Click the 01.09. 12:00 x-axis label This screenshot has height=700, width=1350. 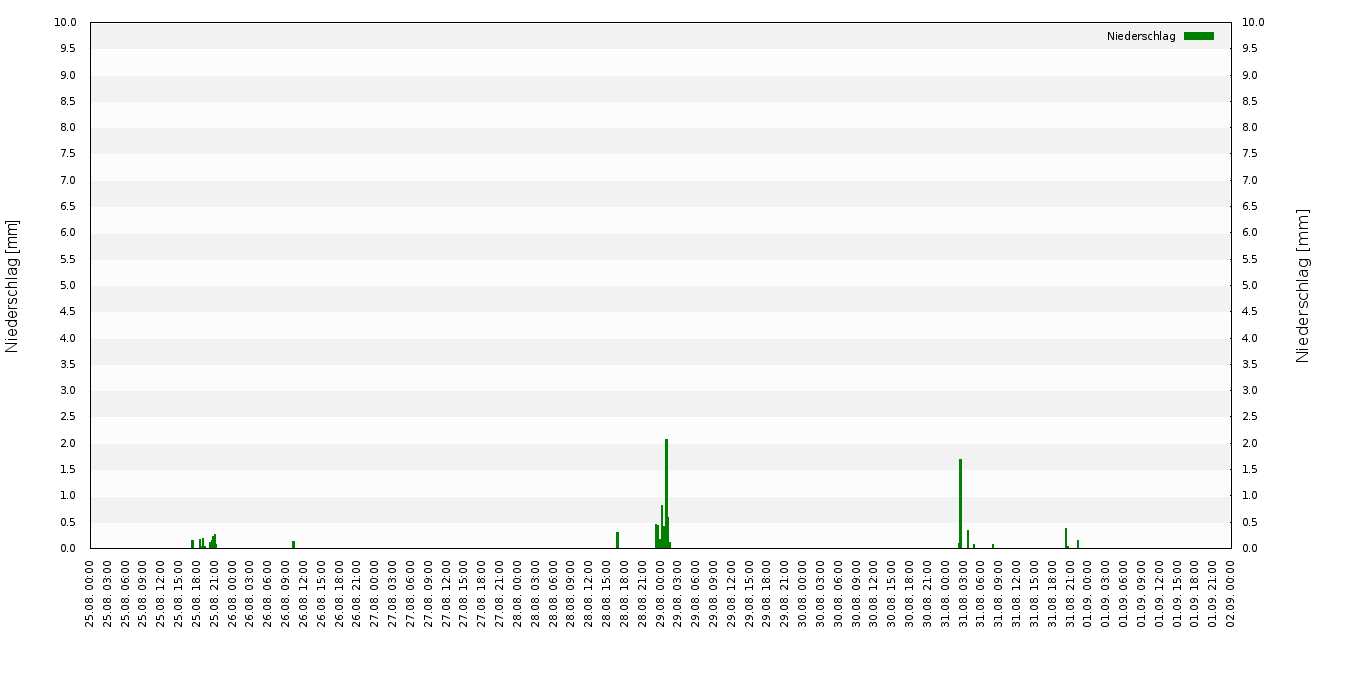(1160, 594)
